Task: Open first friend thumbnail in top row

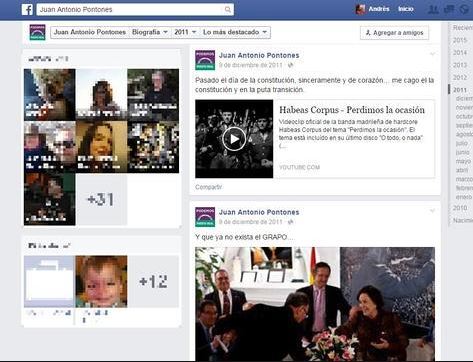Action: click(50, 95)
